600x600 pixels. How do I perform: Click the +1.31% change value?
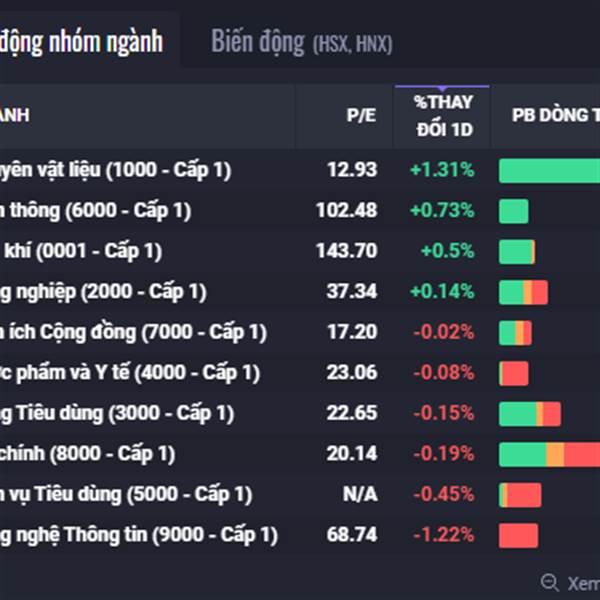coord(441,170)
